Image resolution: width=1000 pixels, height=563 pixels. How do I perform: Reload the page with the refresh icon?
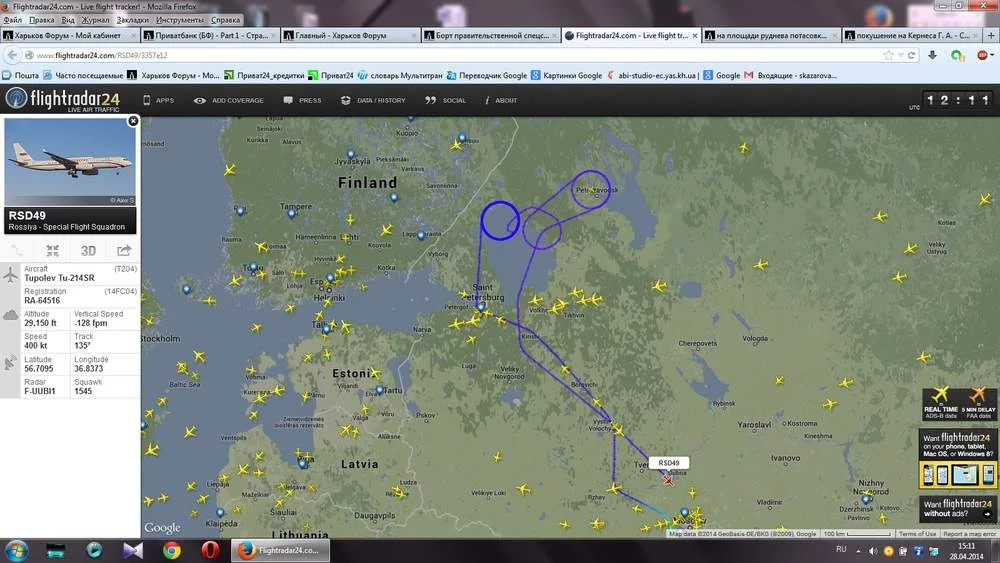pos(911,55)
